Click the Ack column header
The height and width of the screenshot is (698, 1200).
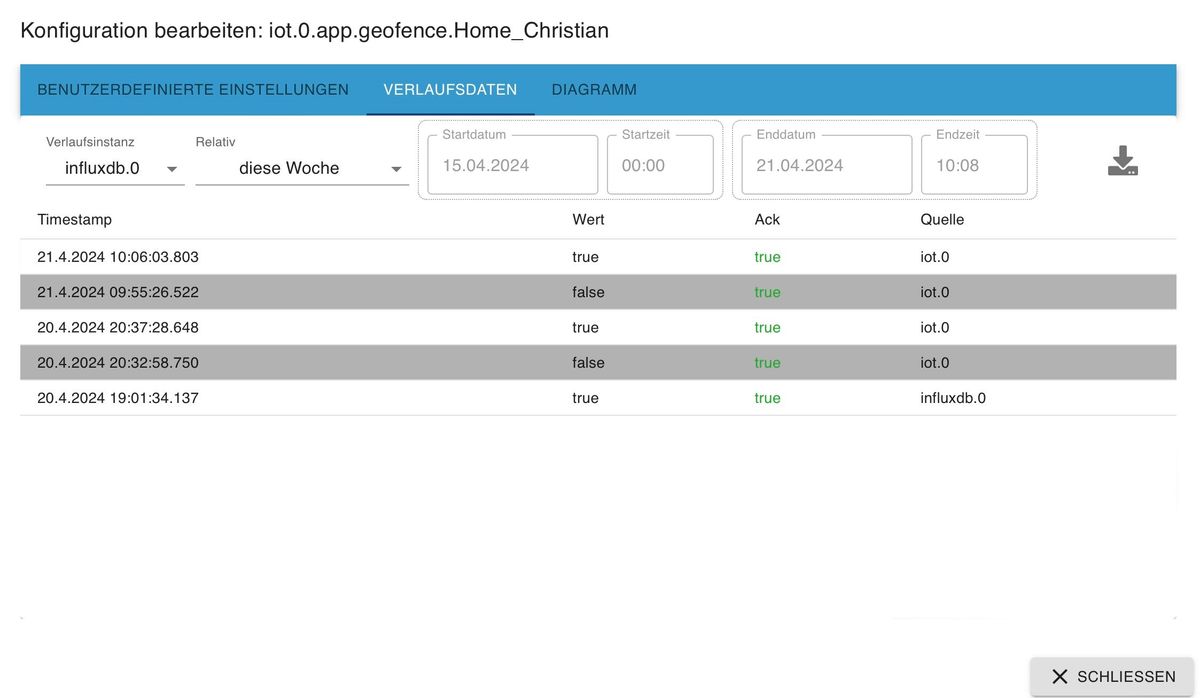point(767,219)
